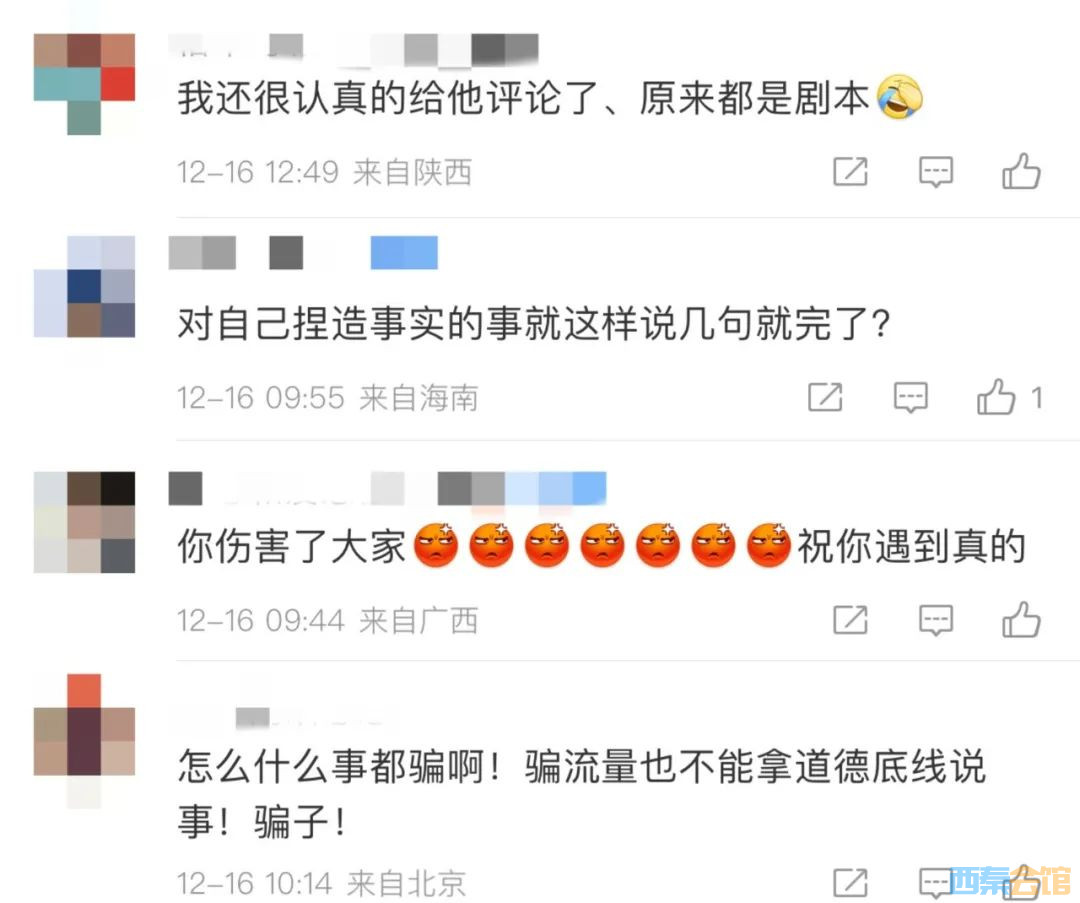Open avatar of the 广西 commenter
The height and width of the screenshot is (903, 1080).
click(84, 522)
